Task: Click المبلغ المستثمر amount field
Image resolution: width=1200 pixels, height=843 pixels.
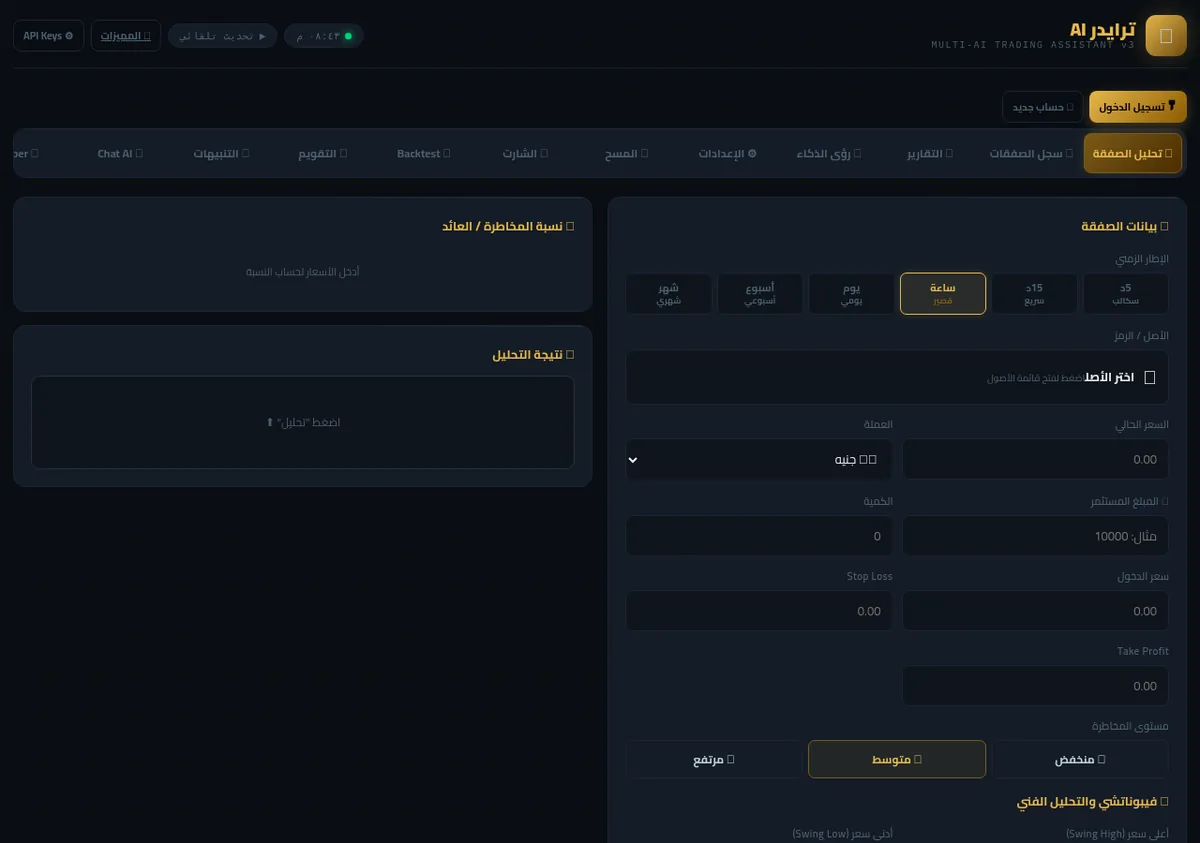Action: [x=1036, y=536]
